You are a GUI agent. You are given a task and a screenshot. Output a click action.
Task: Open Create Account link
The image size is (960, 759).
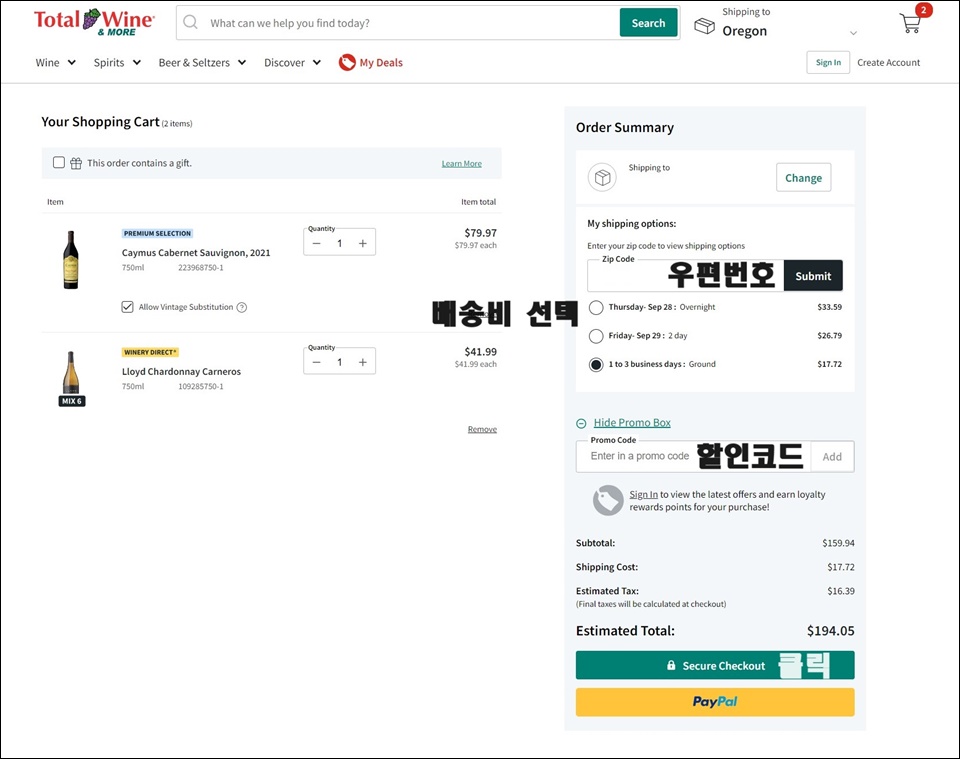[888, 62]
